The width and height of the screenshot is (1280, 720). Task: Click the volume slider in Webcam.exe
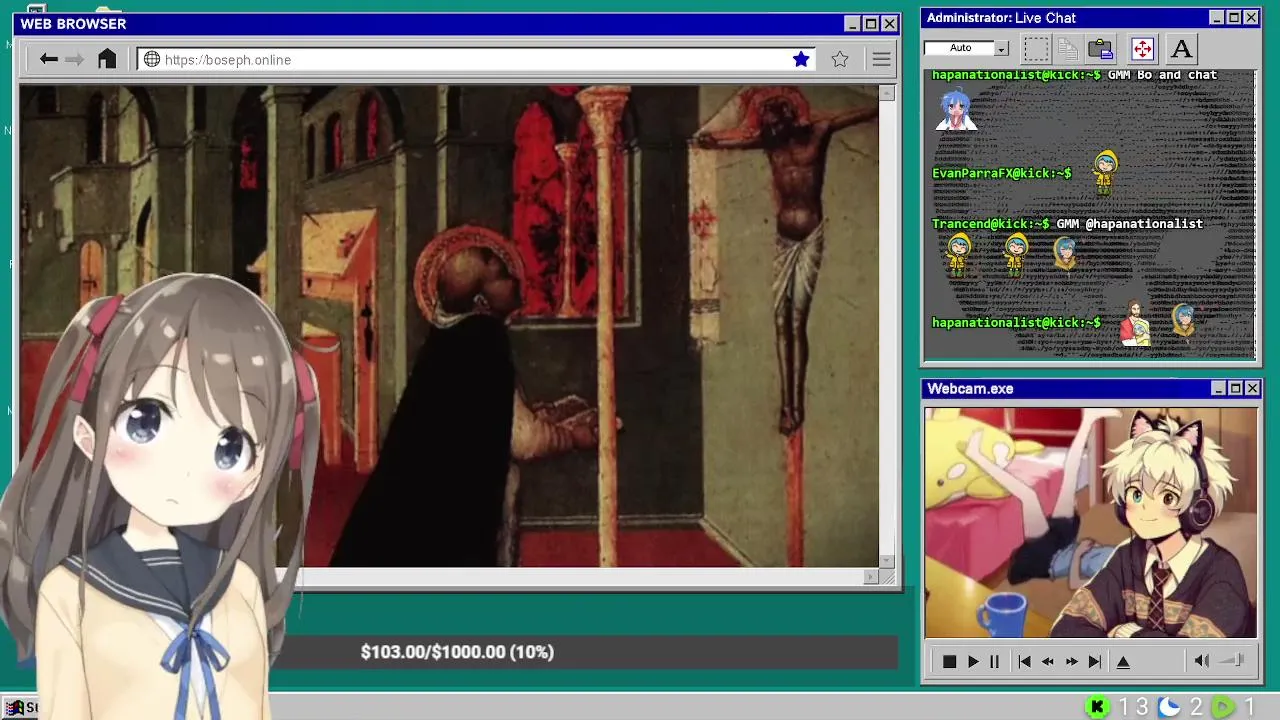click(1232, 660)
